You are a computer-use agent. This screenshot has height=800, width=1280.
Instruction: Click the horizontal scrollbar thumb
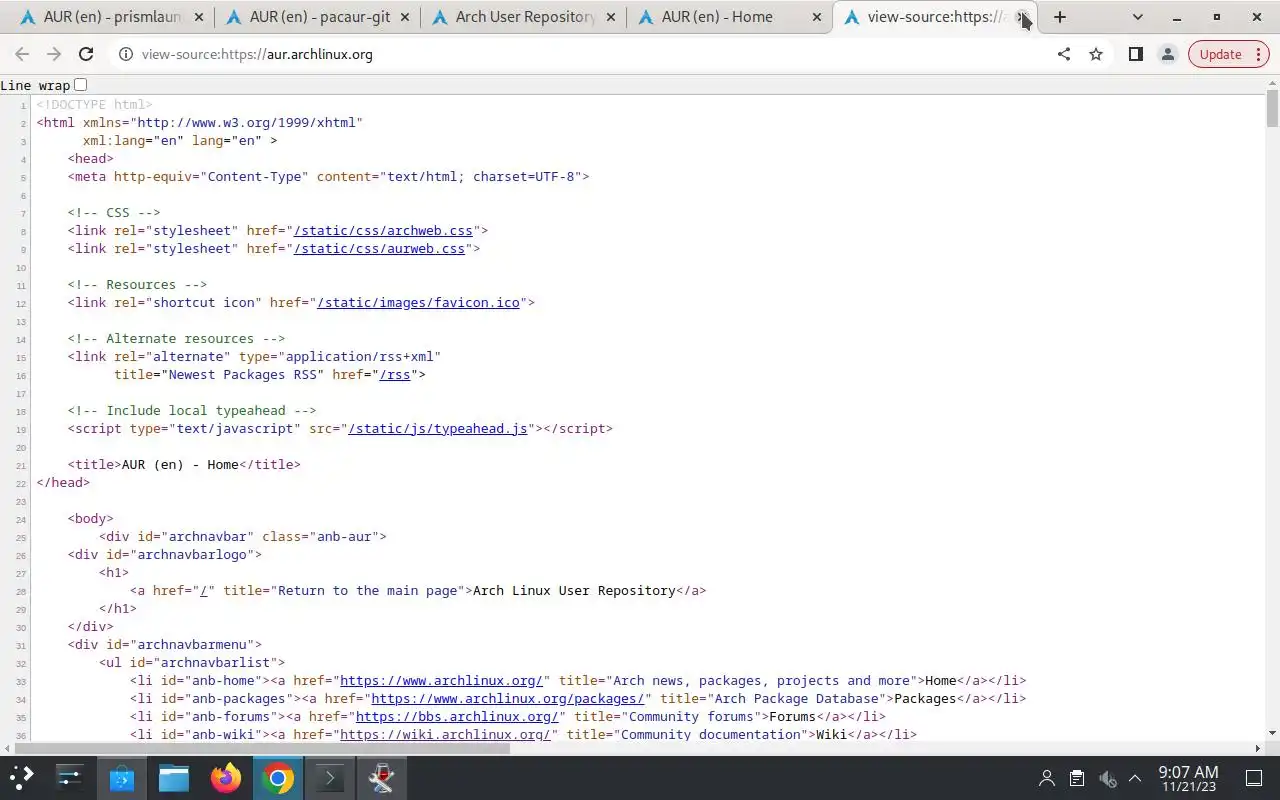point(262,748)
